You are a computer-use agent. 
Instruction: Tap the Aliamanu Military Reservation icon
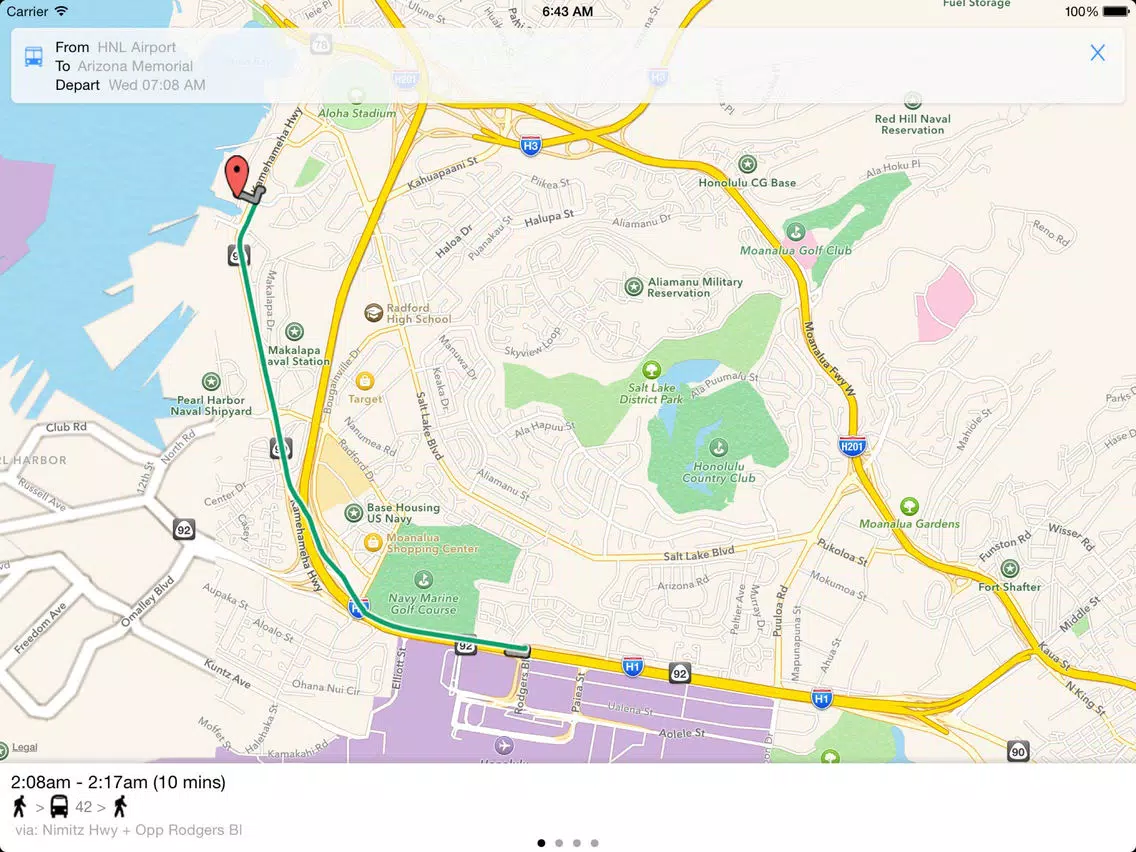[634, 287]
